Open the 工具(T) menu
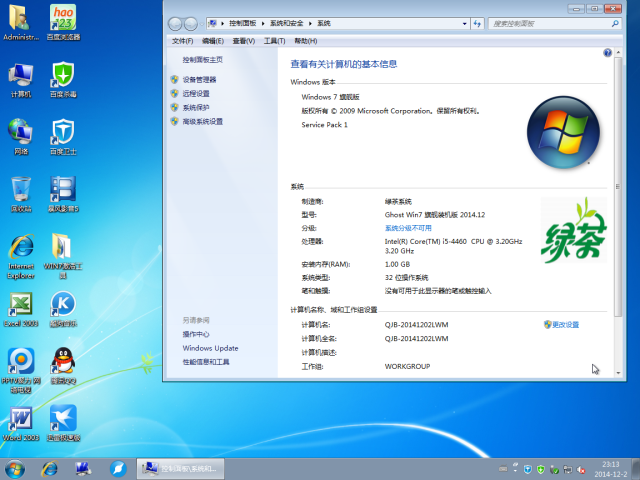 tap(274, 41)
